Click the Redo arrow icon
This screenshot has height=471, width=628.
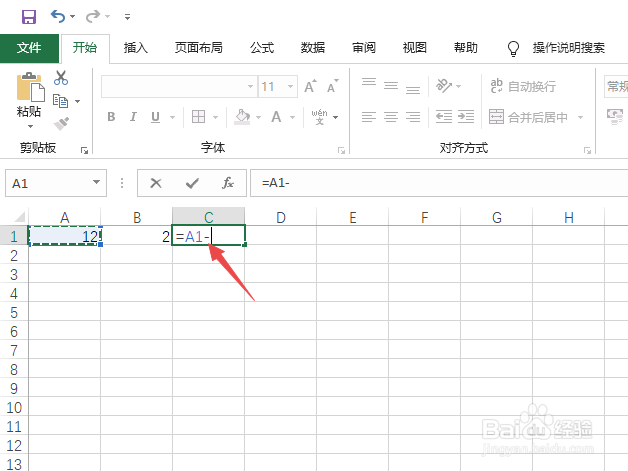point(93,16)
